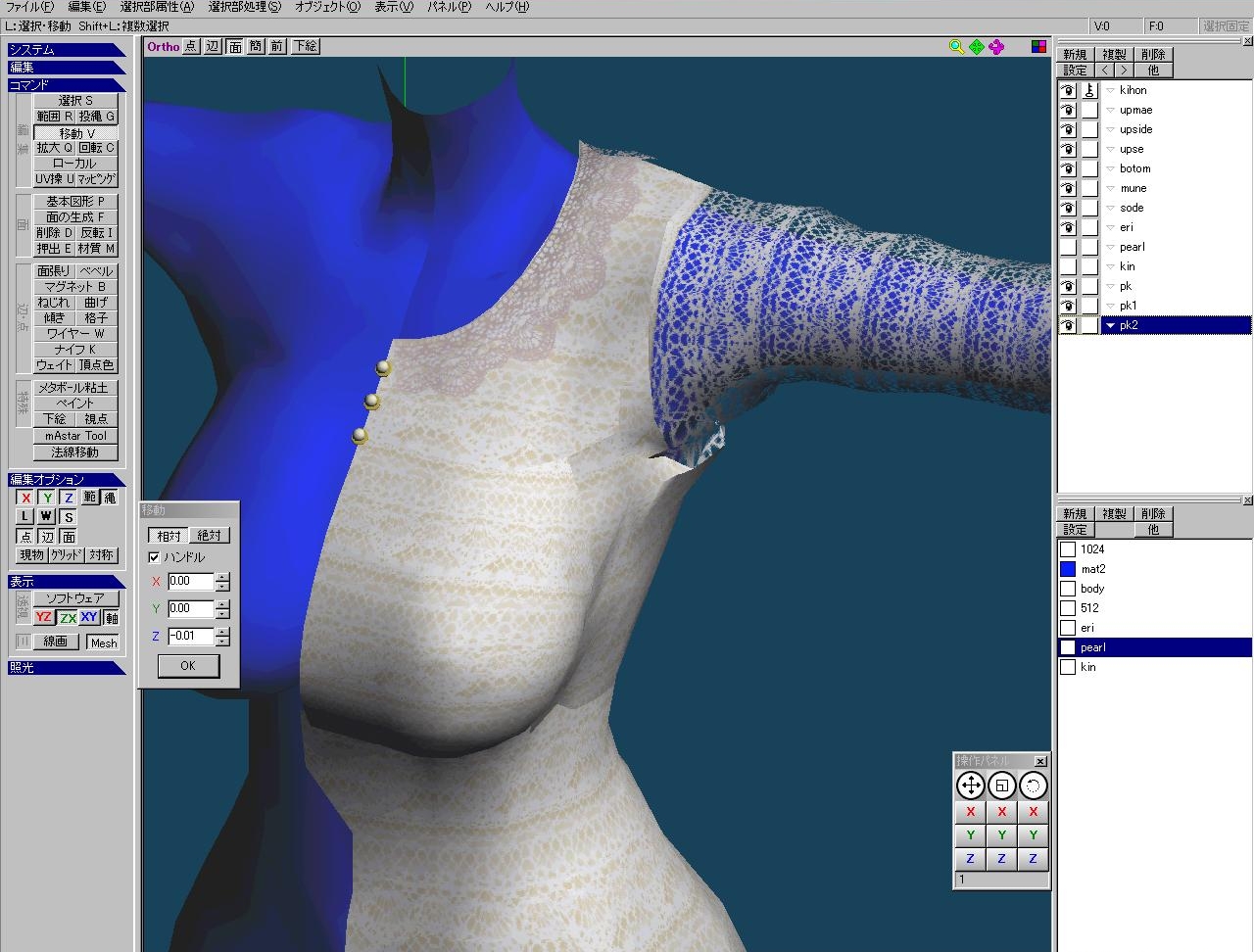Click the magenta rotate view icon
This screenshot has width=1254, height=952.
[996, 47]
